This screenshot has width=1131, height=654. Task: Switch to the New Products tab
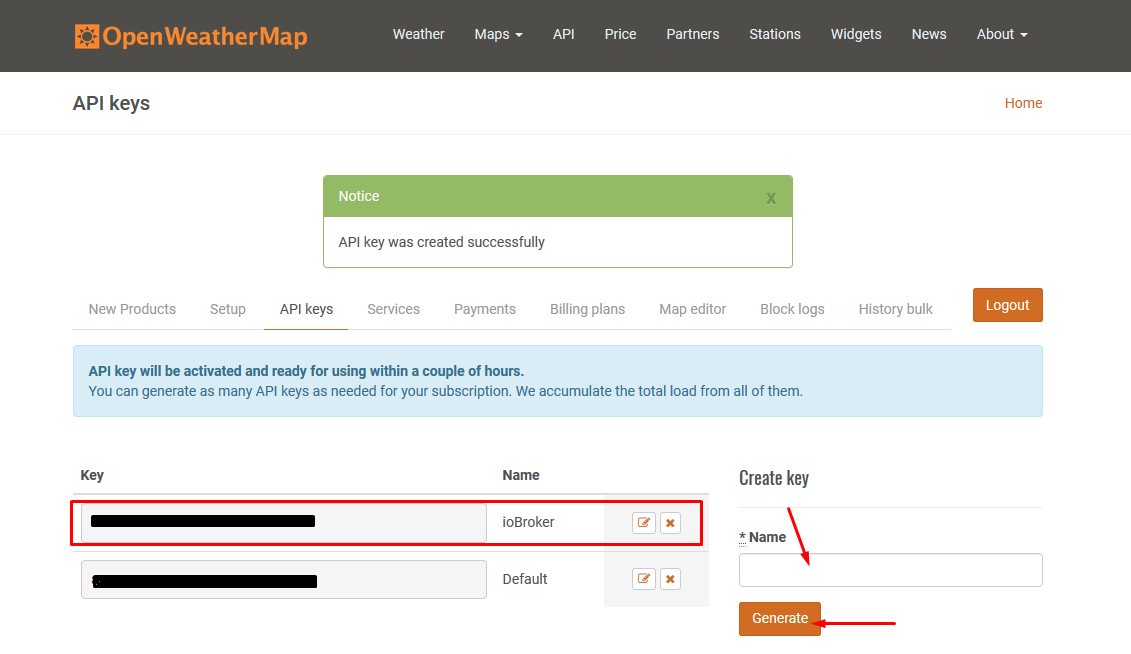click(132, 309)
